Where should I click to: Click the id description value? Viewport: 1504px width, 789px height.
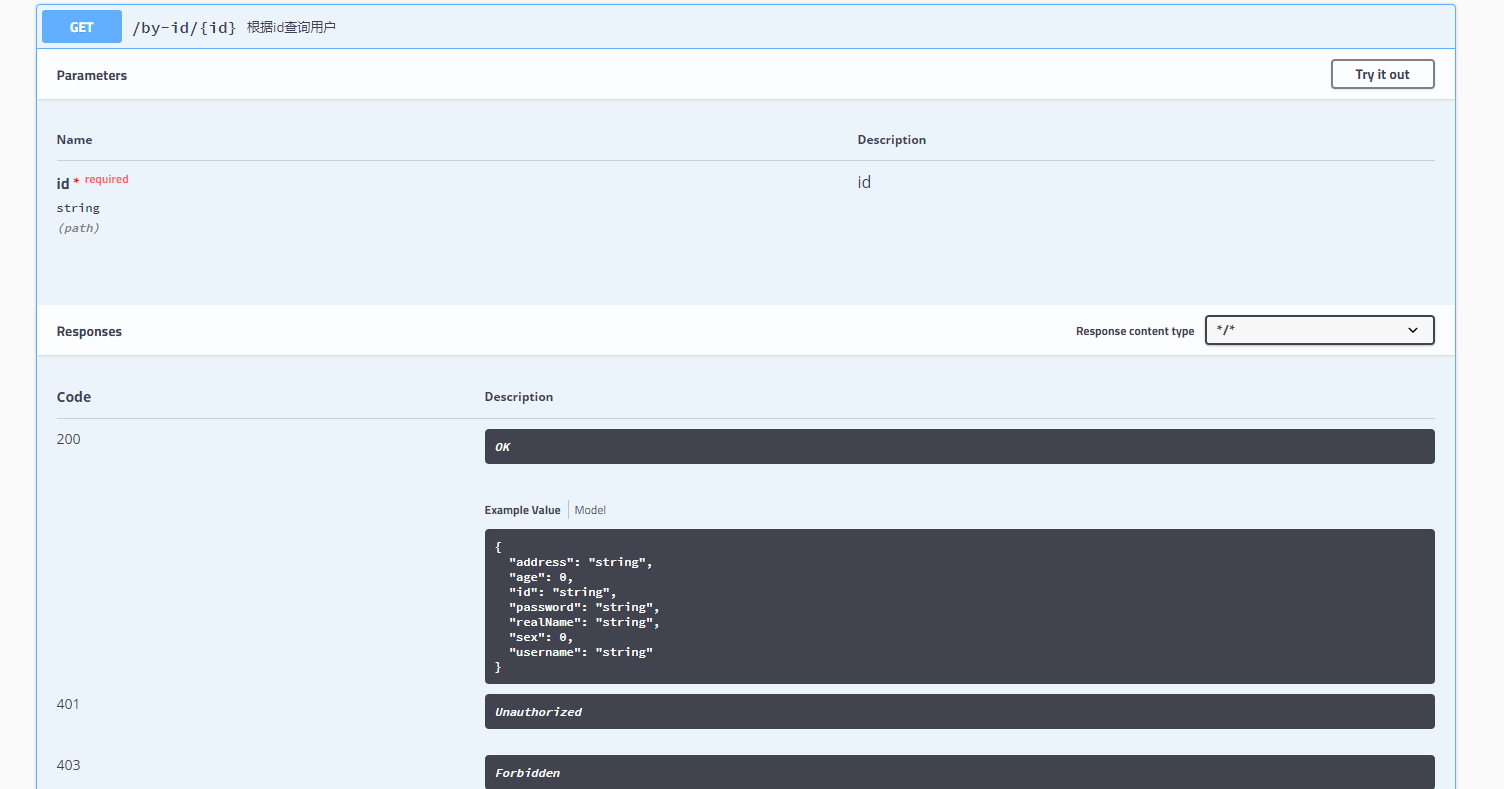[864, 182]
